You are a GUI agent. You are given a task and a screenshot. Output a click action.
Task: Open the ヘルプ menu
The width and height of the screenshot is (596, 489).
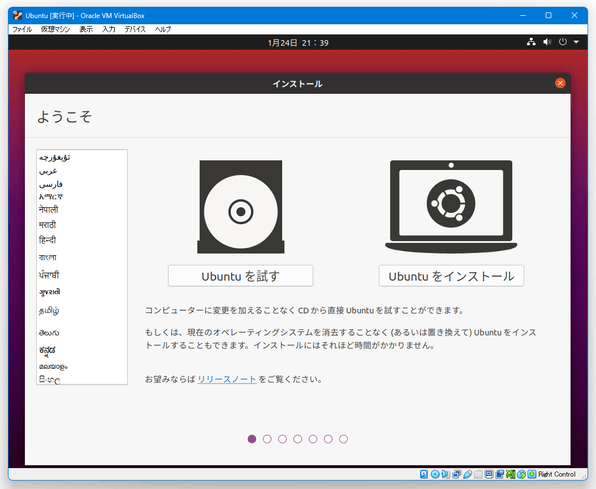[x=163, y=29]
